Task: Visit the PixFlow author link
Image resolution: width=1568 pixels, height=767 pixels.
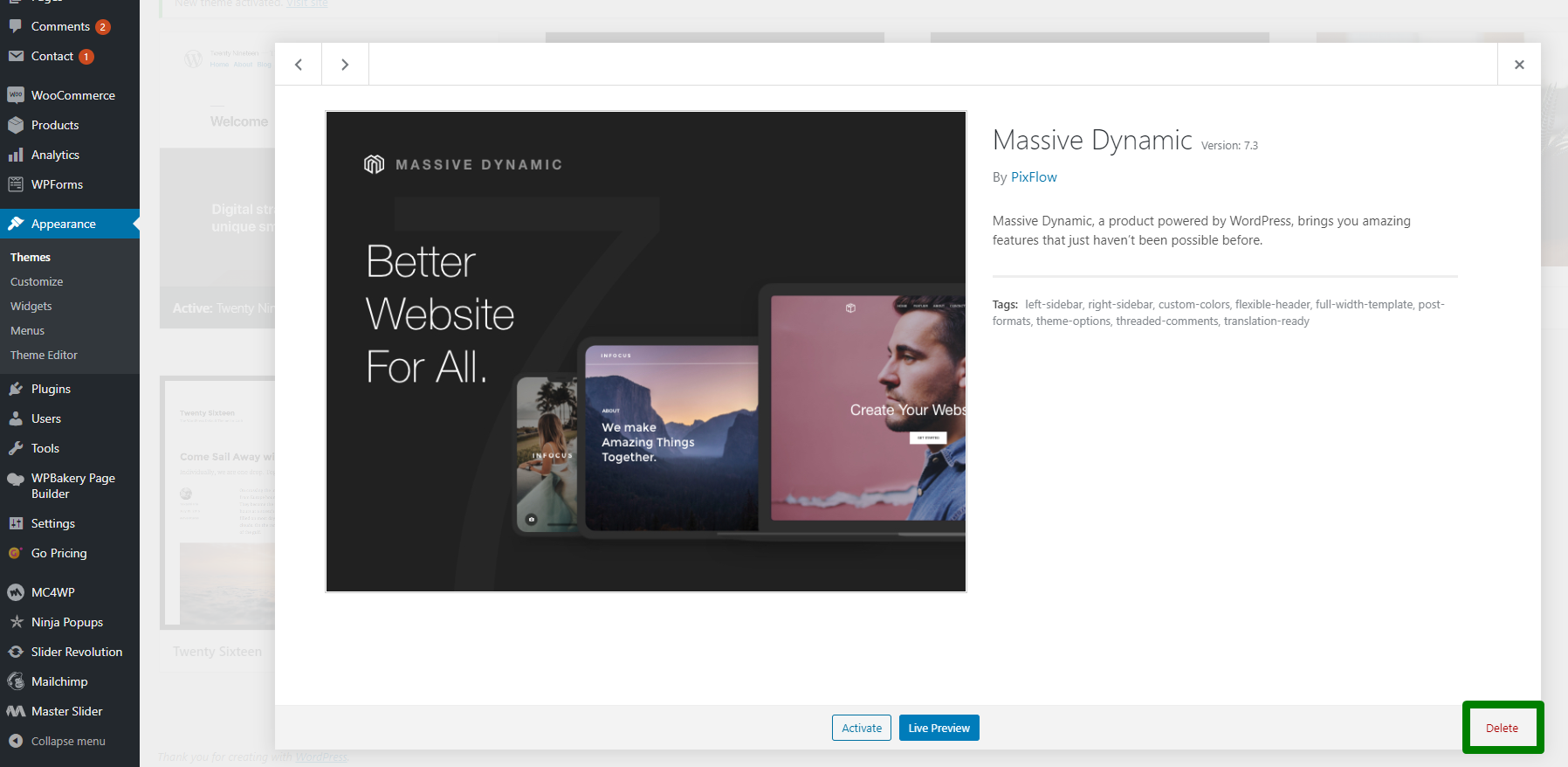Action: point(1034,177)
